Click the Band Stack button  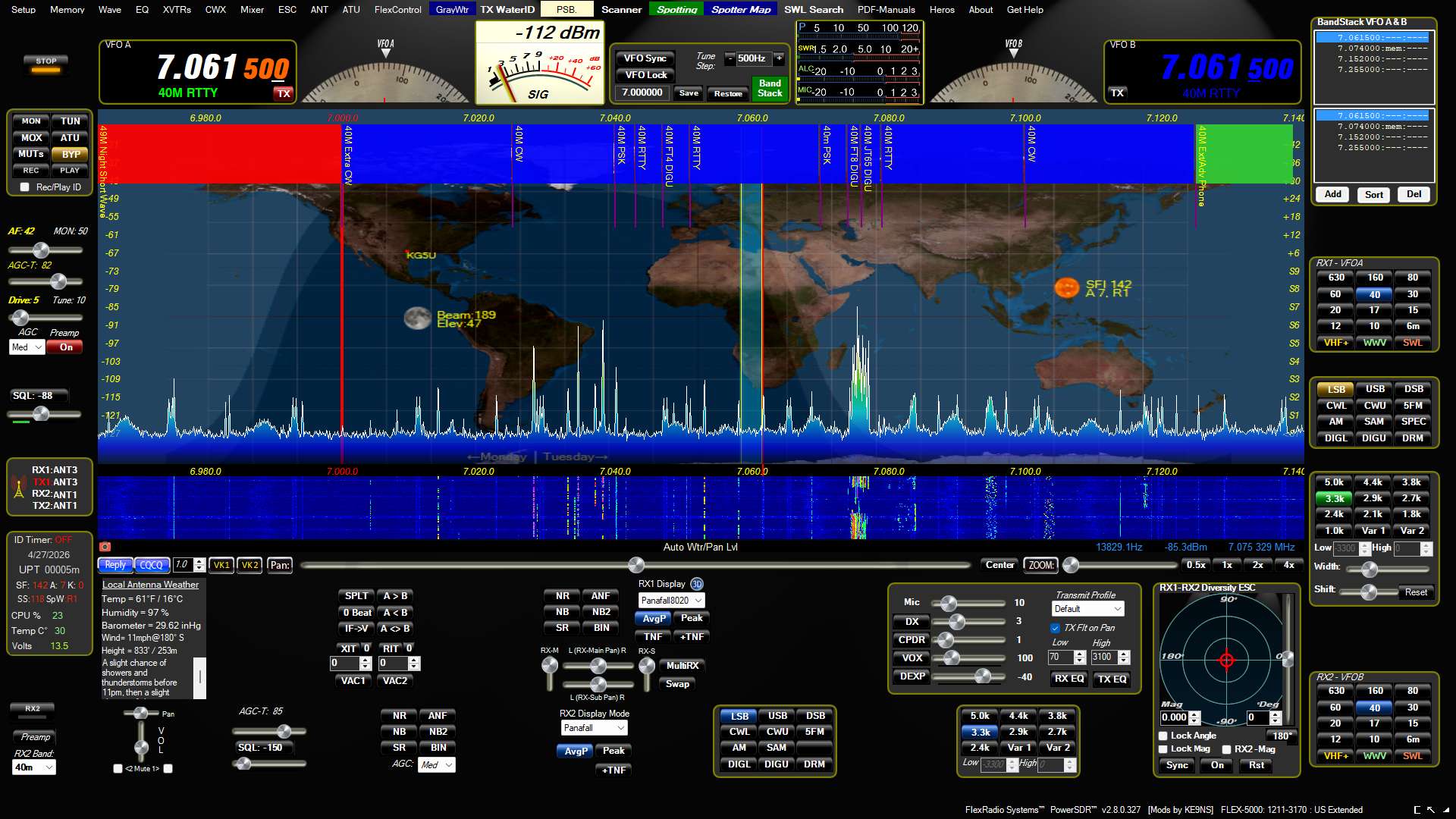coord(770,88)
